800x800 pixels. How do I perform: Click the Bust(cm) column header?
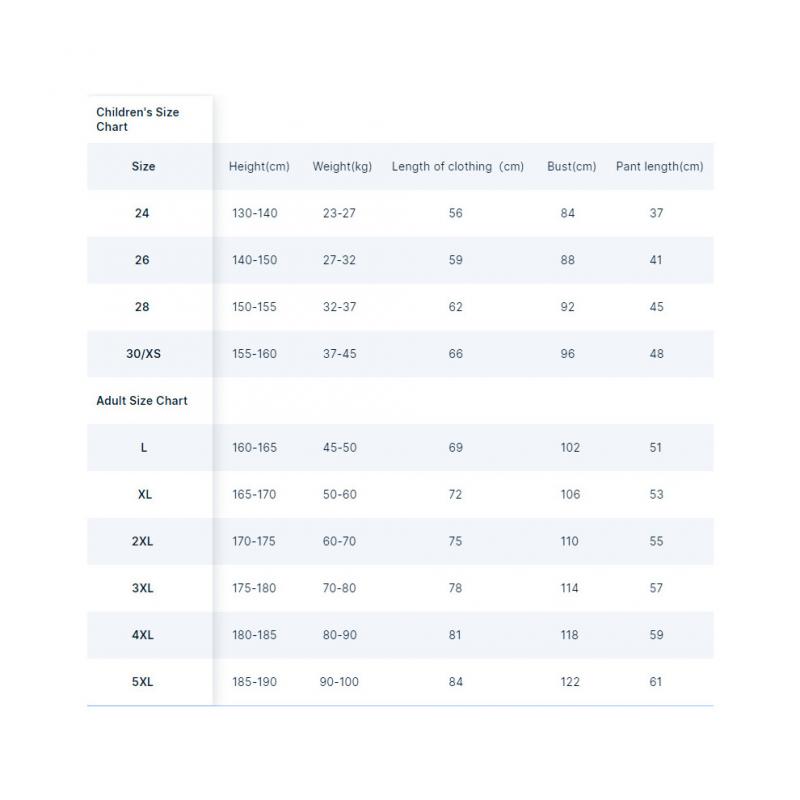[x=571, y=167]
